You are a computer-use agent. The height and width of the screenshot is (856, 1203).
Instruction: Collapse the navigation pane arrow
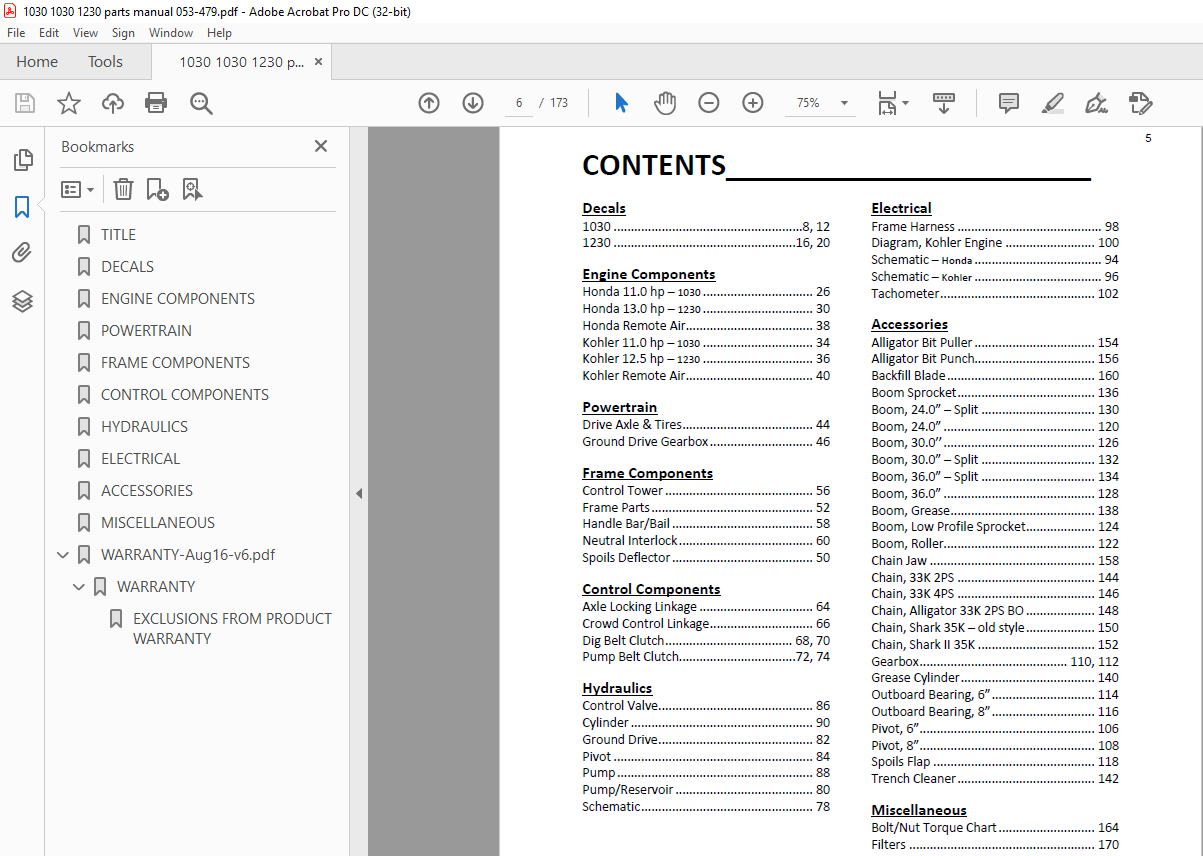click(x=358, y=493)
